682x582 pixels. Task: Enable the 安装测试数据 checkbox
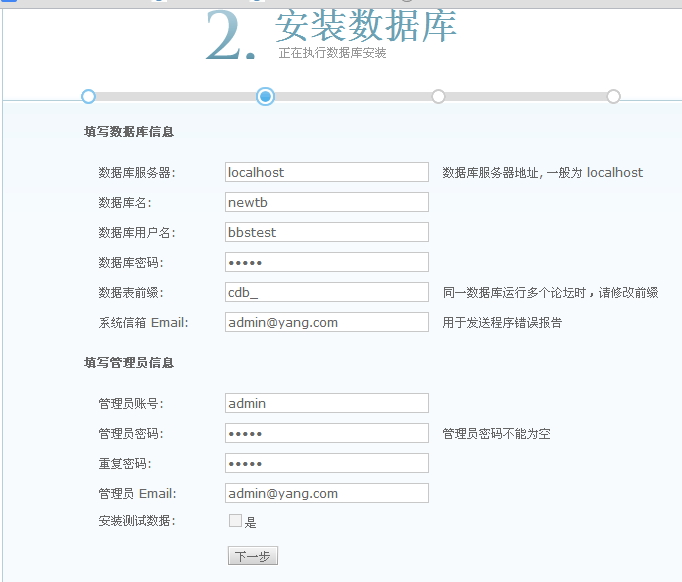[235, 520]
